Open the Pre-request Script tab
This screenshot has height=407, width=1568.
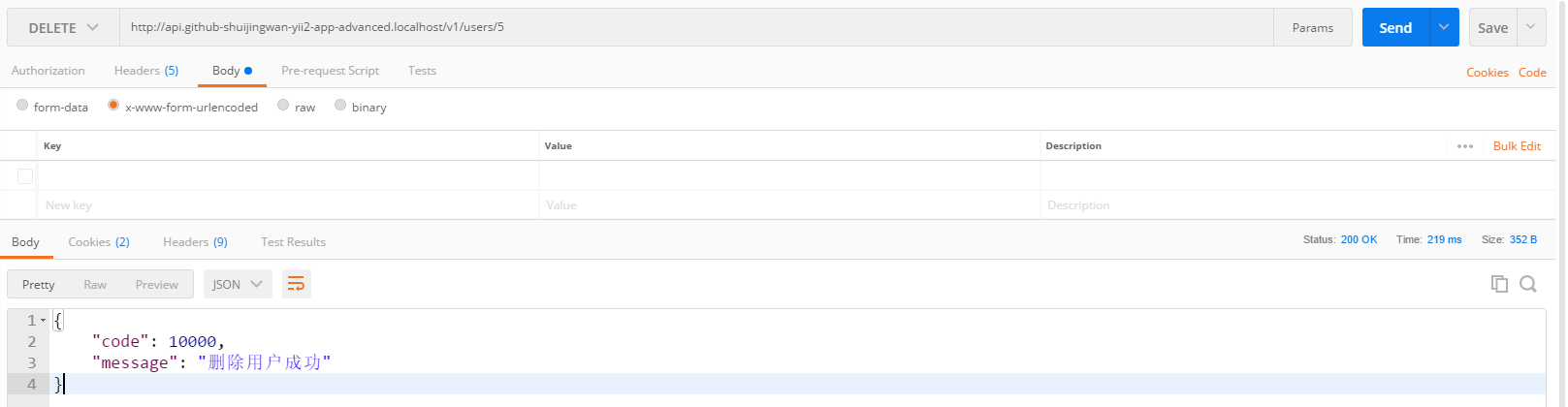(x=330, y=71)
